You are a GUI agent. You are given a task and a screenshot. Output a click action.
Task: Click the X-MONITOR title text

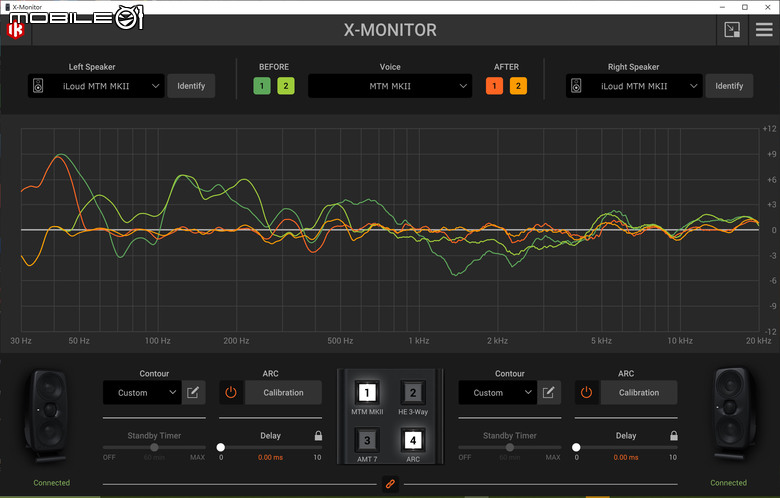click(x=390, y=30)
